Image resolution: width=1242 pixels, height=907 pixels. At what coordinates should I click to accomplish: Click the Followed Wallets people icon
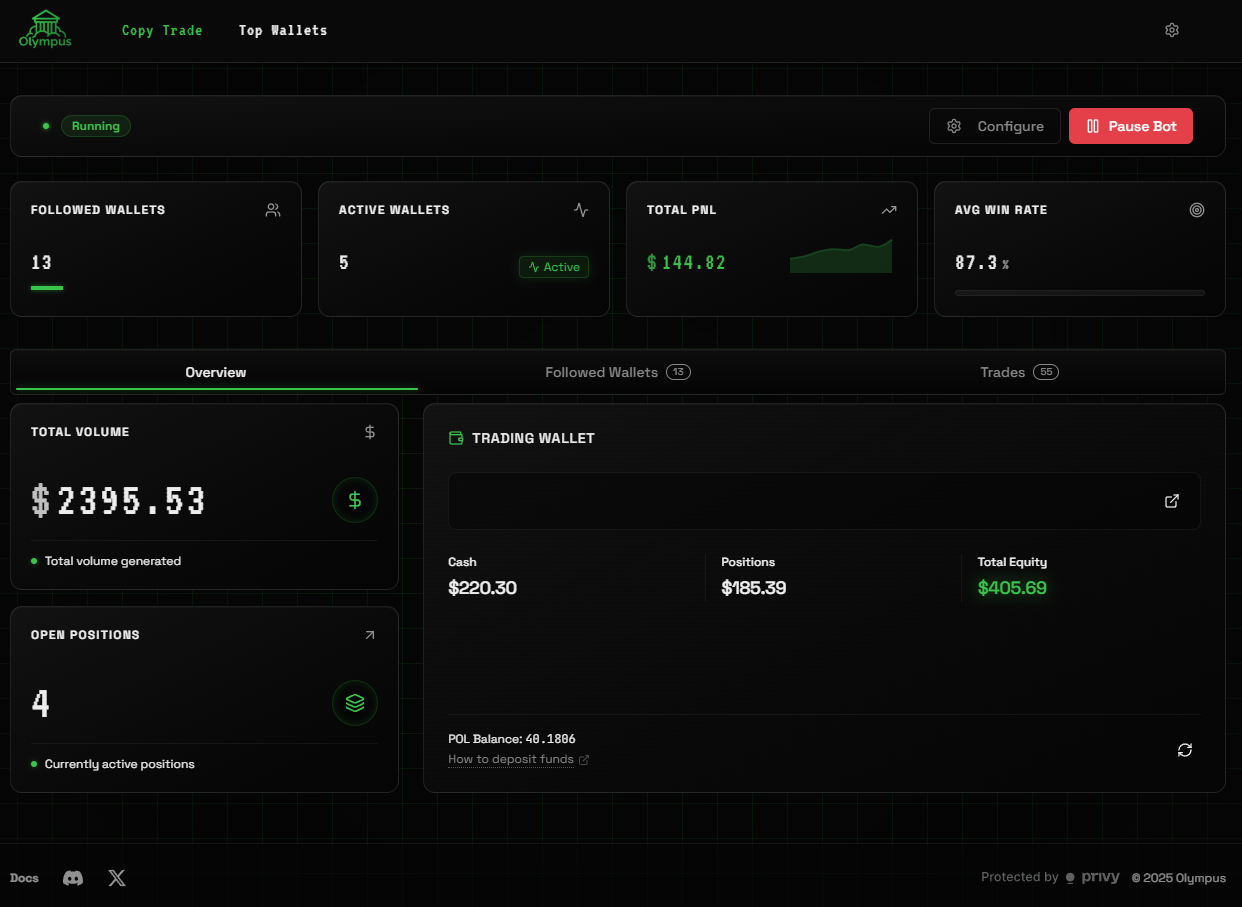click(273, 210)
